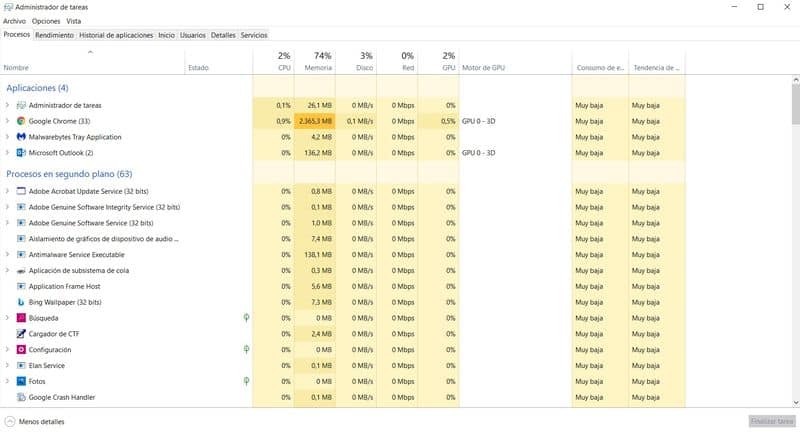Image resolution: width=800 pixels, height=435 pixels.
Task: Click the Búsqueda process icon
Action: click(21, 318)
